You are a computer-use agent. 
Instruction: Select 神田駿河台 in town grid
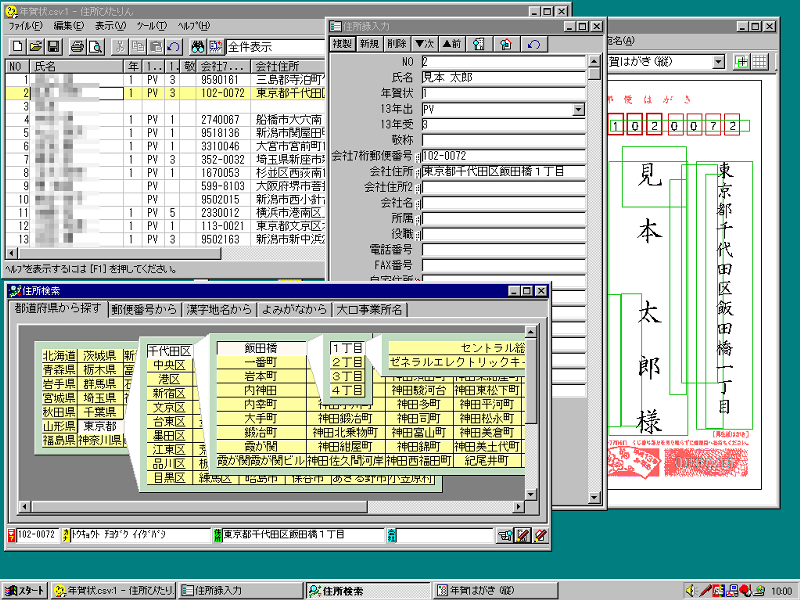419,390
